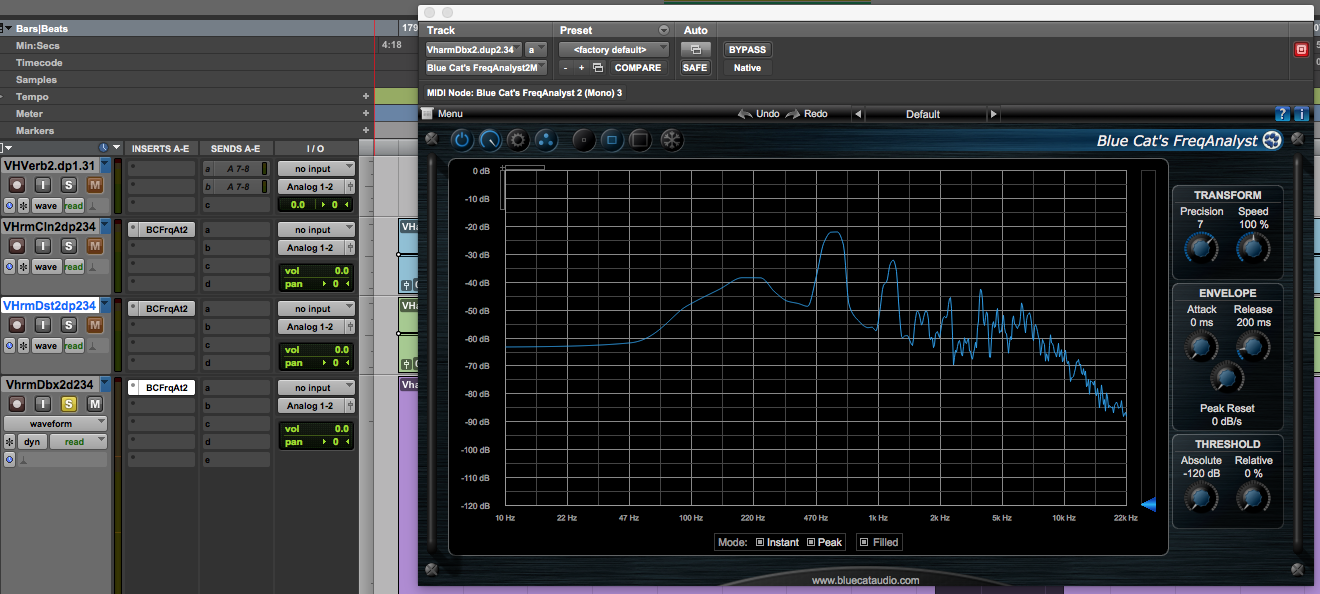Open the Blue Cat's FreqAnalyst2M plugin selector
The image size is (1320, 594).
pos(486,68)
